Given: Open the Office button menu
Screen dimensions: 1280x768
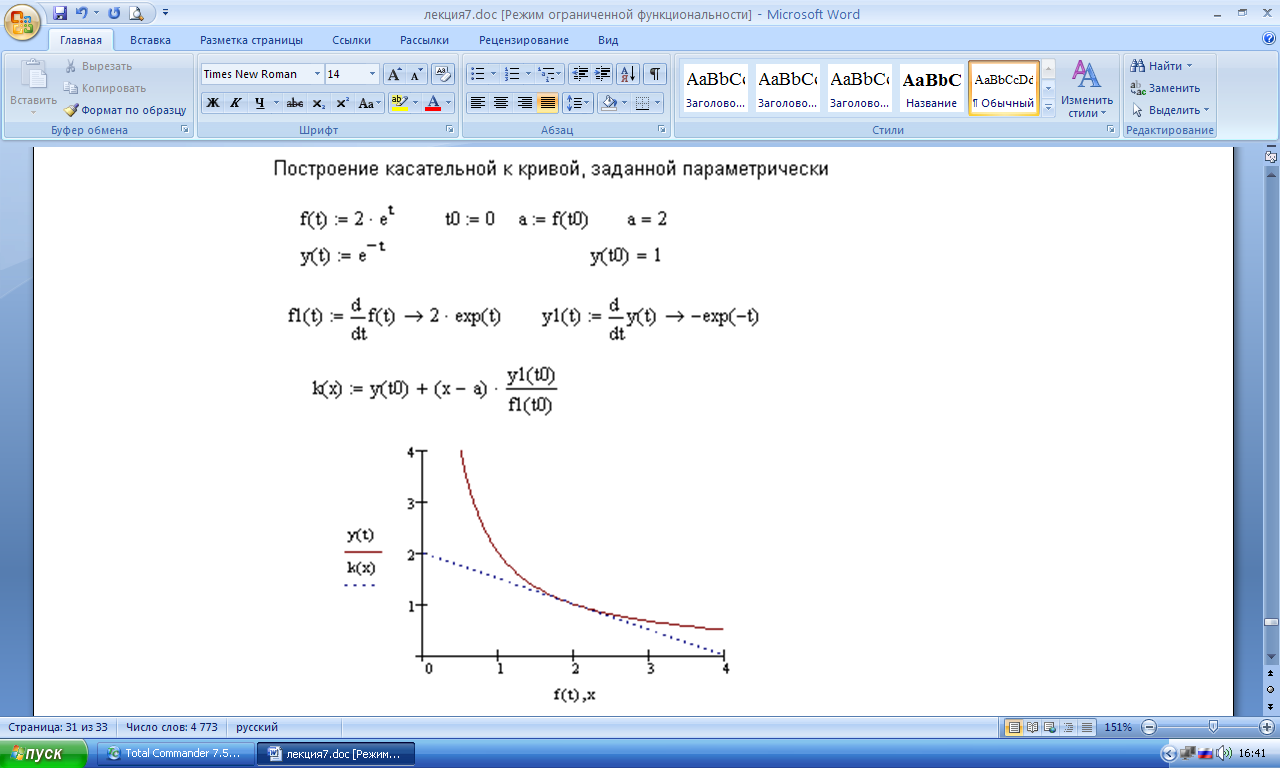Looking at the screenshot, I should 22,20.
